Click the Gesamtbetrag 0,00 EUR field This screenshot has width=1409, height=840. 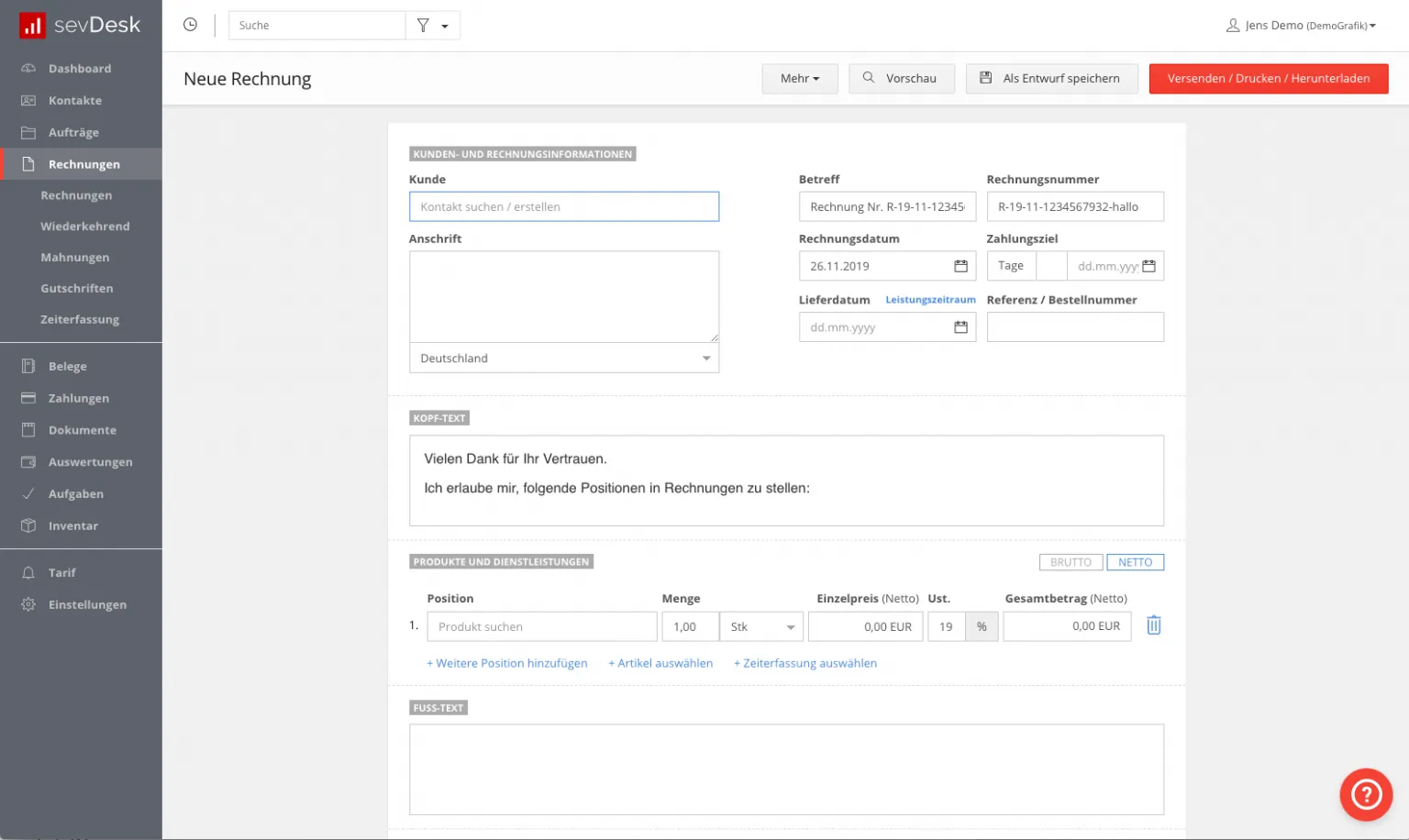1067,626
